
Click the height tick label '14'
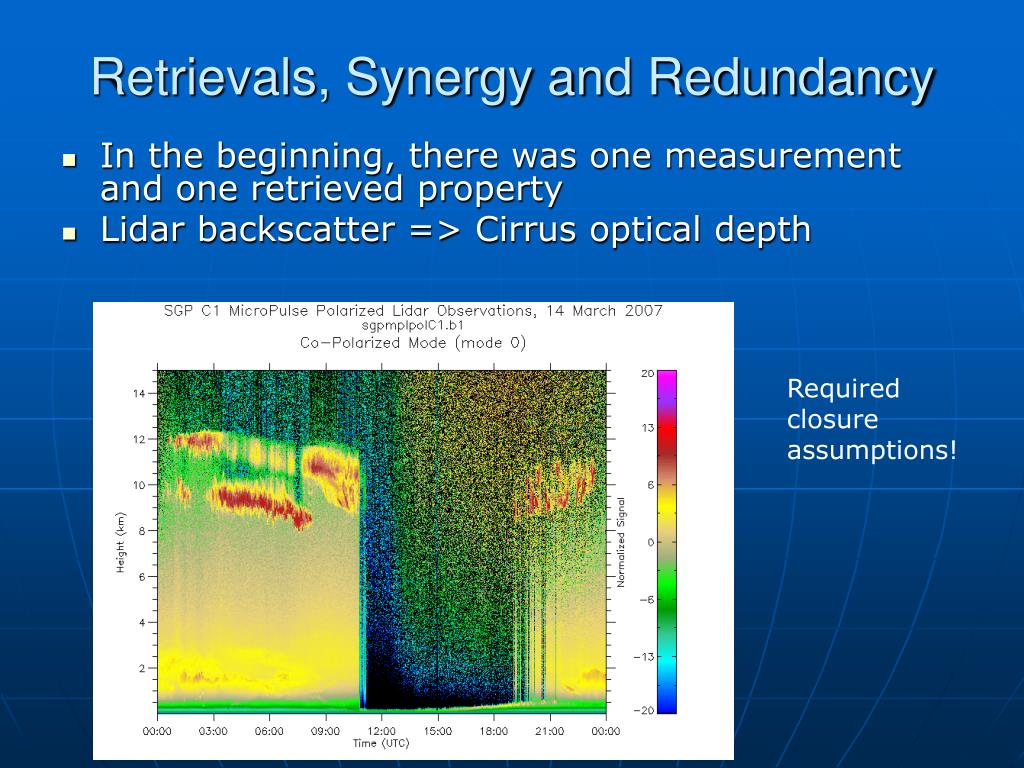point(138,394)
